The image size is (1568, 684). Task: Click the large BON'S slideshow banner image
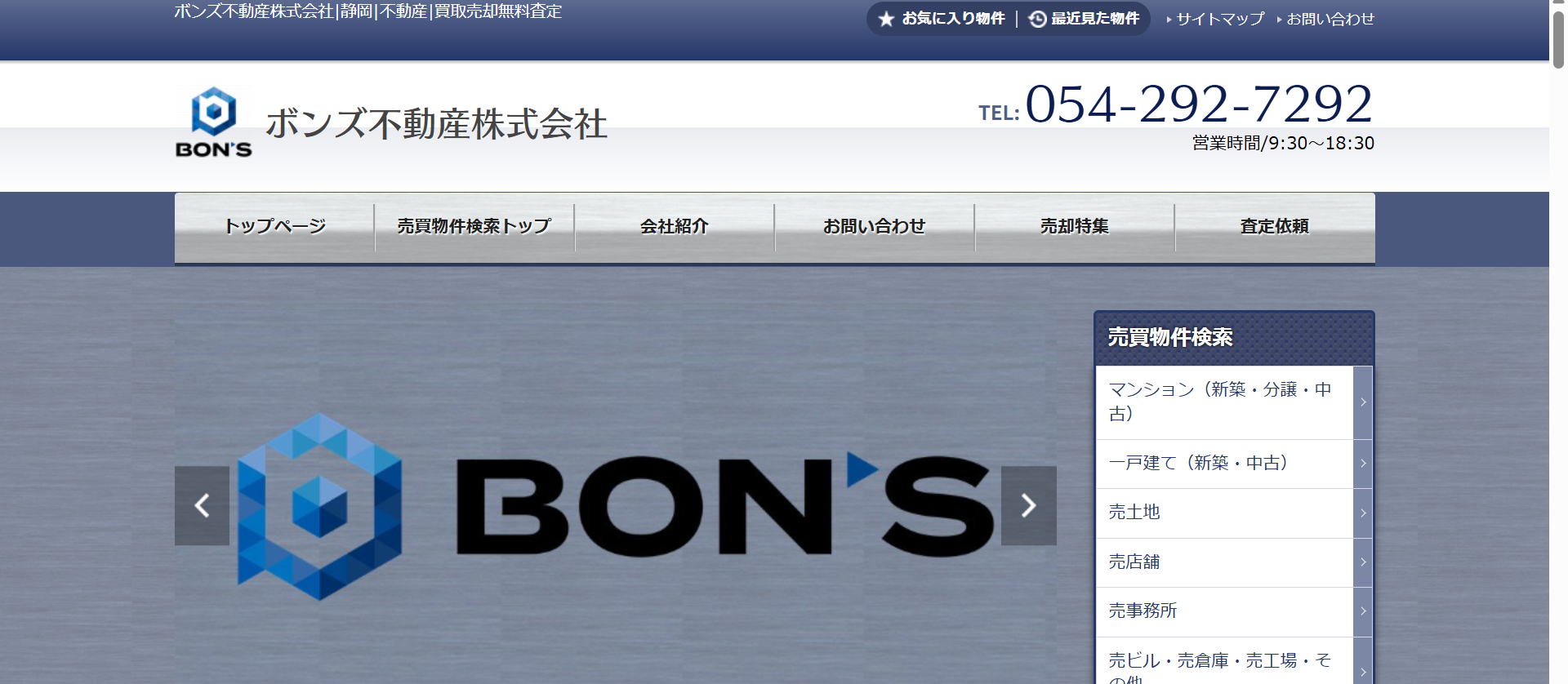click(x=616, y=506)
